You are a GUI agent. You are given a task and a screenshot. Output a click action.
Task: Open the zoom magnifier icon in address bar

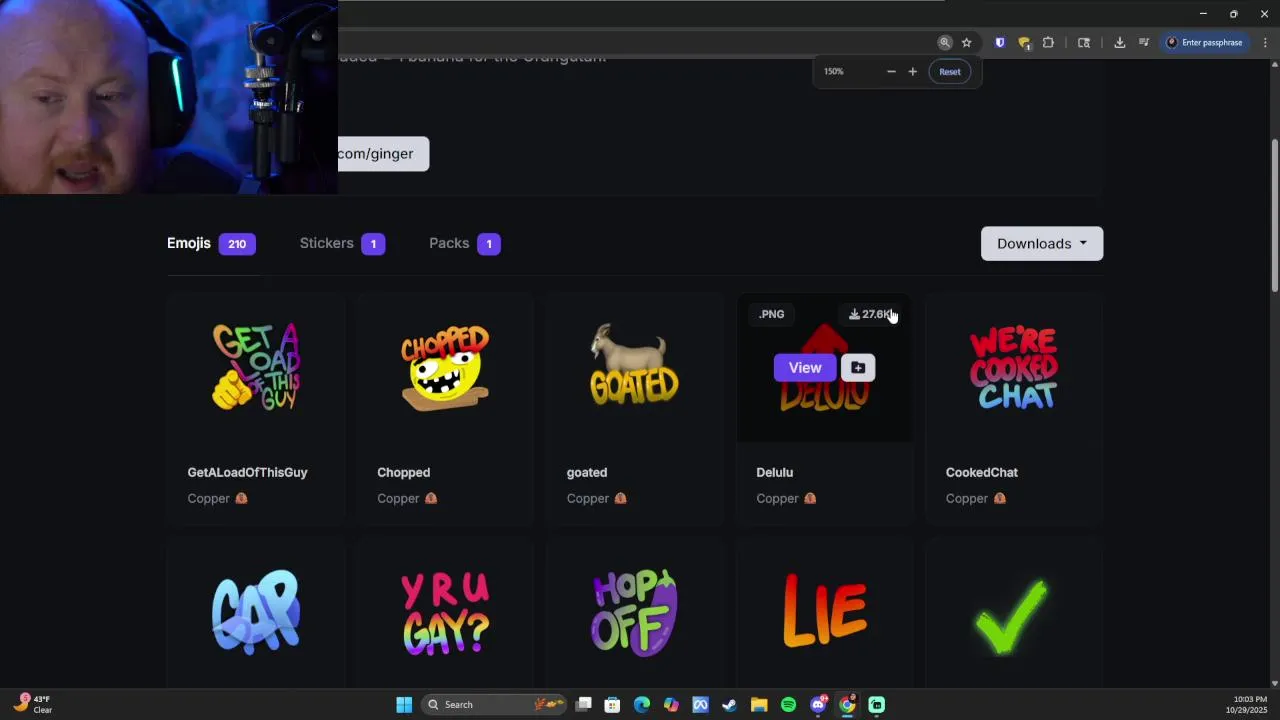click(945, 42)
